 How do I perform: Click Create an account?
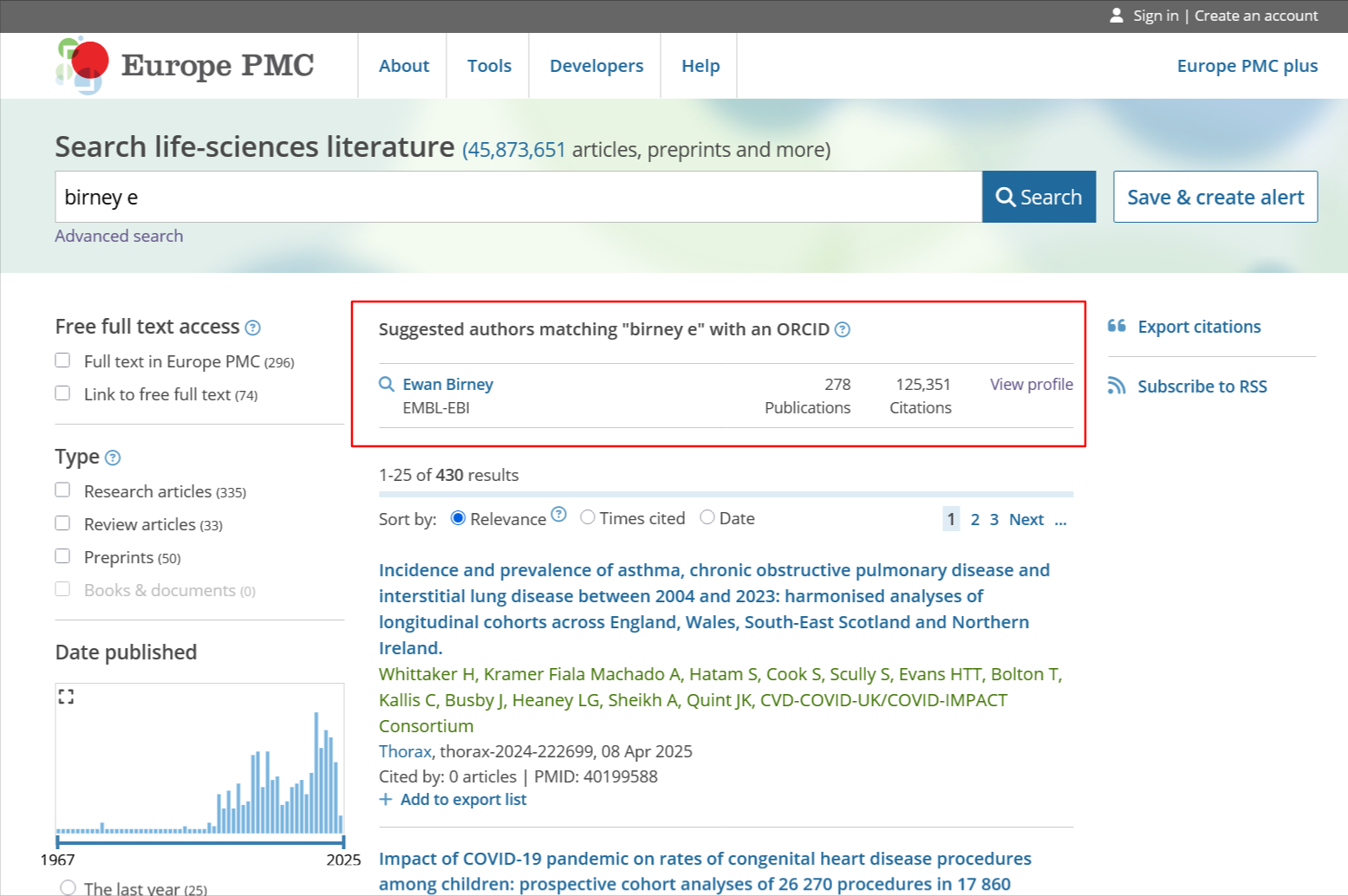[1256, 16]
